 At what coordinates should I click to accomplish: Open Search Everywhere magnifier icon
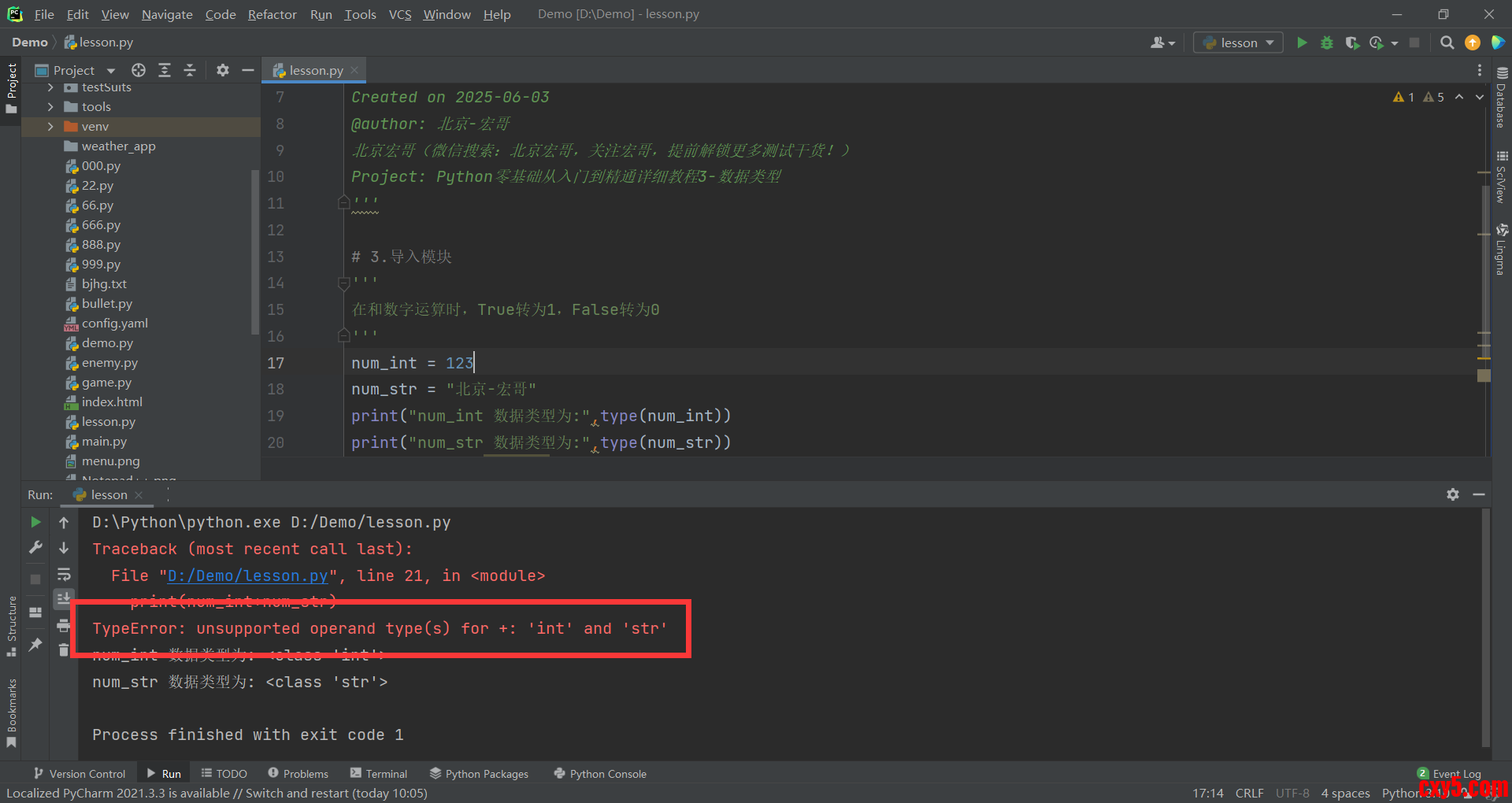[x=1447, y=43]
